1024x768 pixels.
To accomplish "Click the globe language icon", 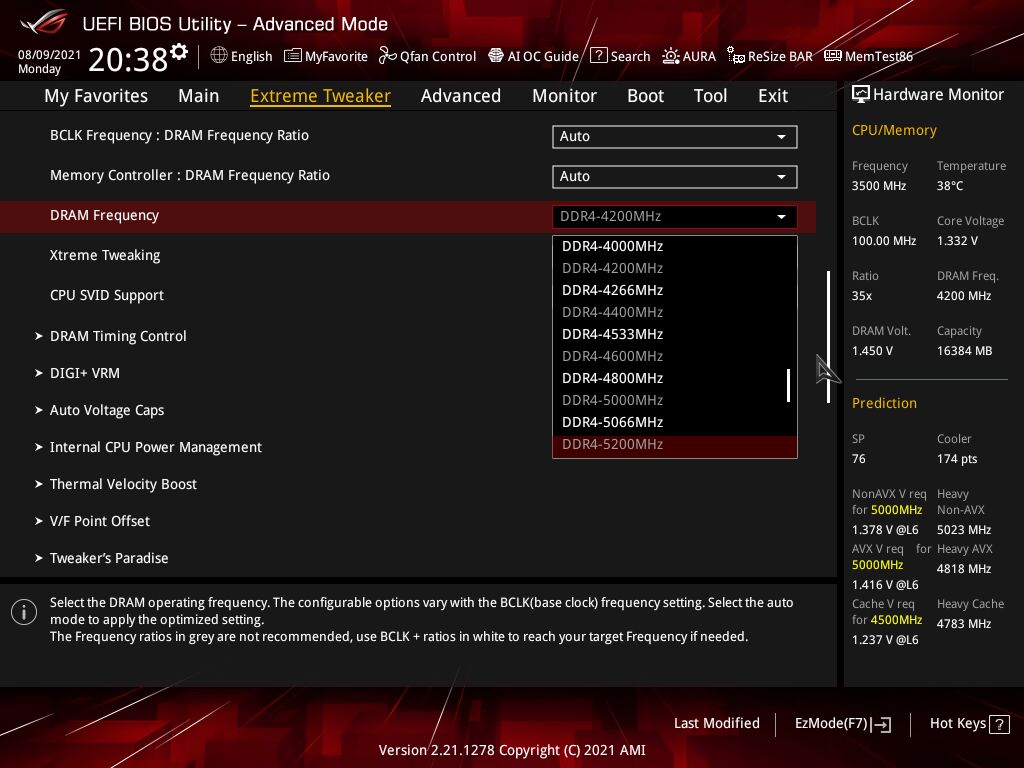I will click(x=219, y=56).
